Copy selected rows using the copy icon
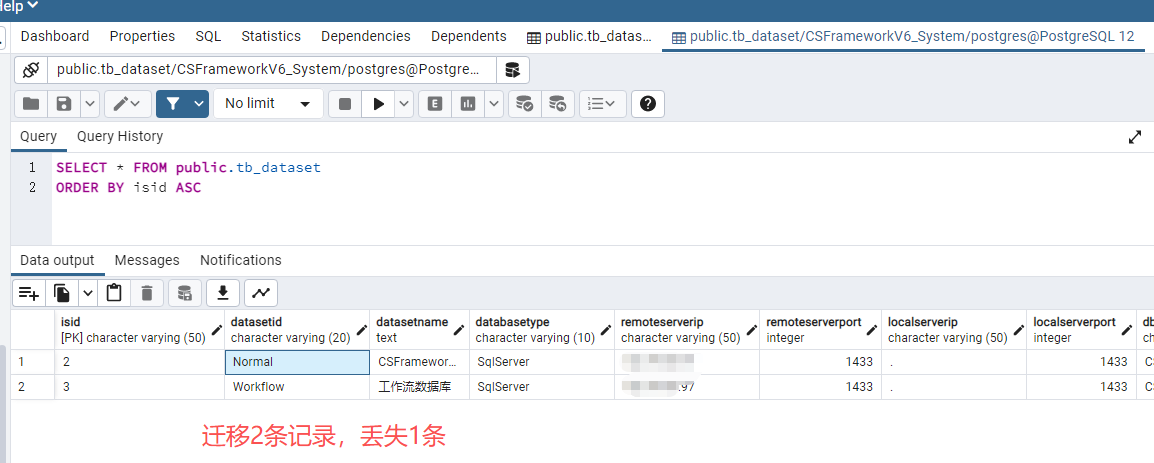This screenshot has height=463, width=1154. (62, 293)
